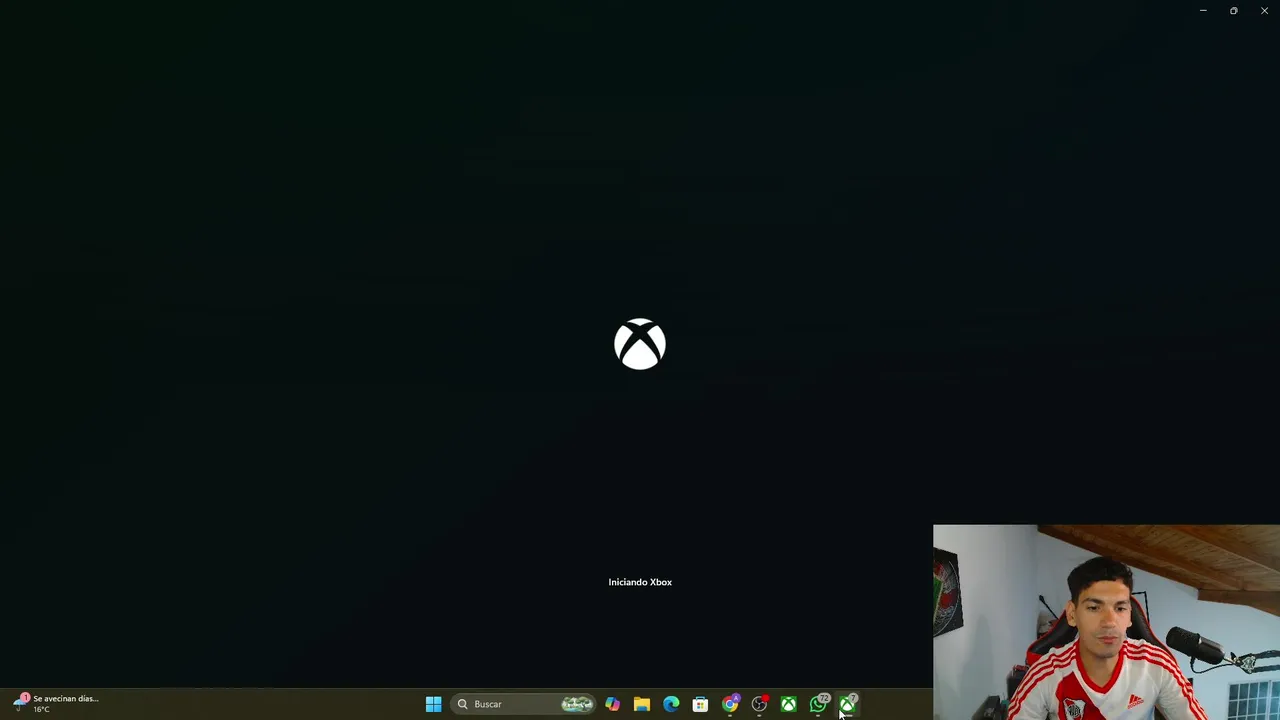
Task: Open the weather widget showing 16°C
Action: 55,704
